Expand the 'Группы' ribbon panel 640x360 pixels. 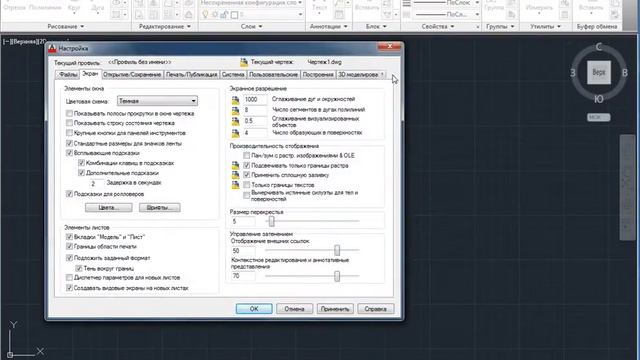[x=500, y=27]
